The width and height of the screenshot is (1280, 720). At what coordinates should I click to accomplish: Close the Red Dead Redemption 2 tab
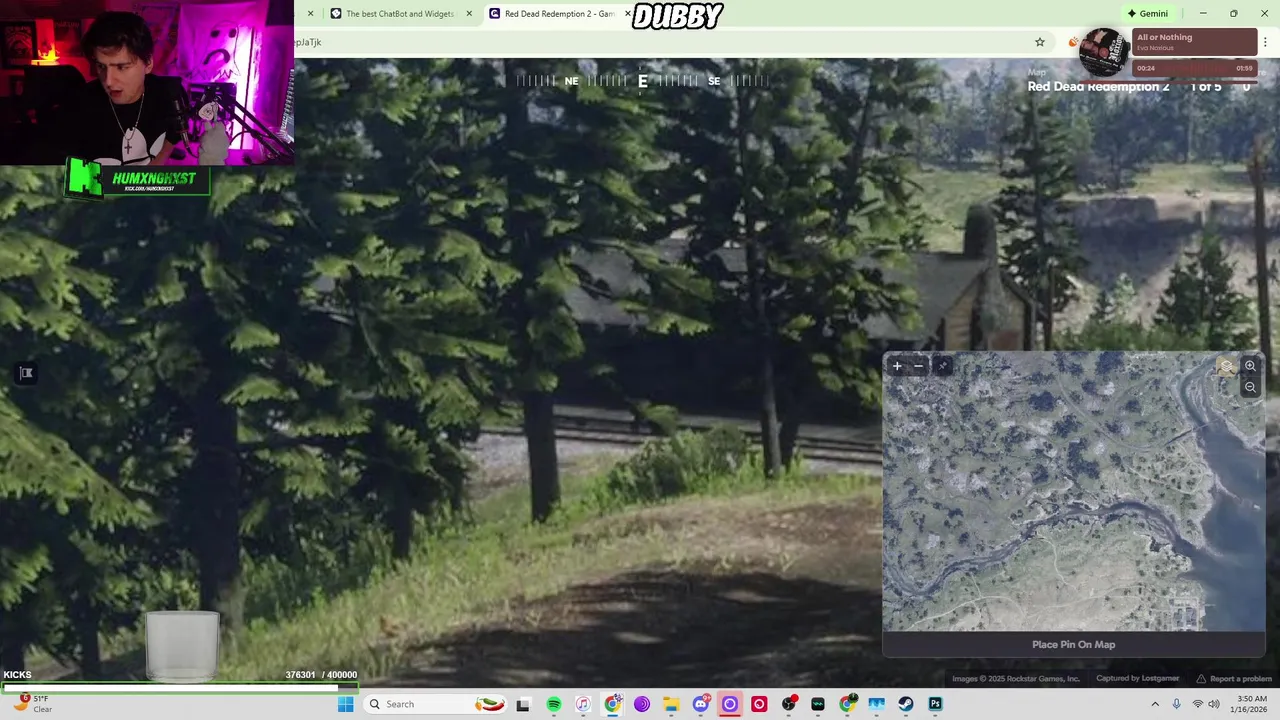click(629, 14)
